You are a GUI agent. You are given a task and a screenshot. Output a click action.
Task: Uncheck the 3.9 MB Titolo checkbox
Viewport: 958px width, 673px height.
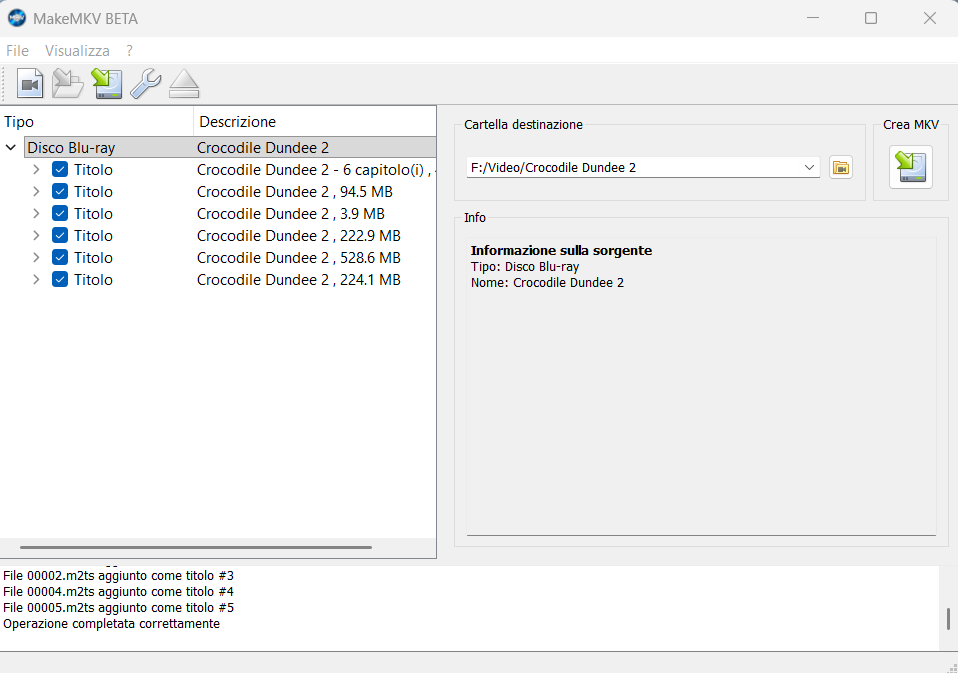click(60, 214)
